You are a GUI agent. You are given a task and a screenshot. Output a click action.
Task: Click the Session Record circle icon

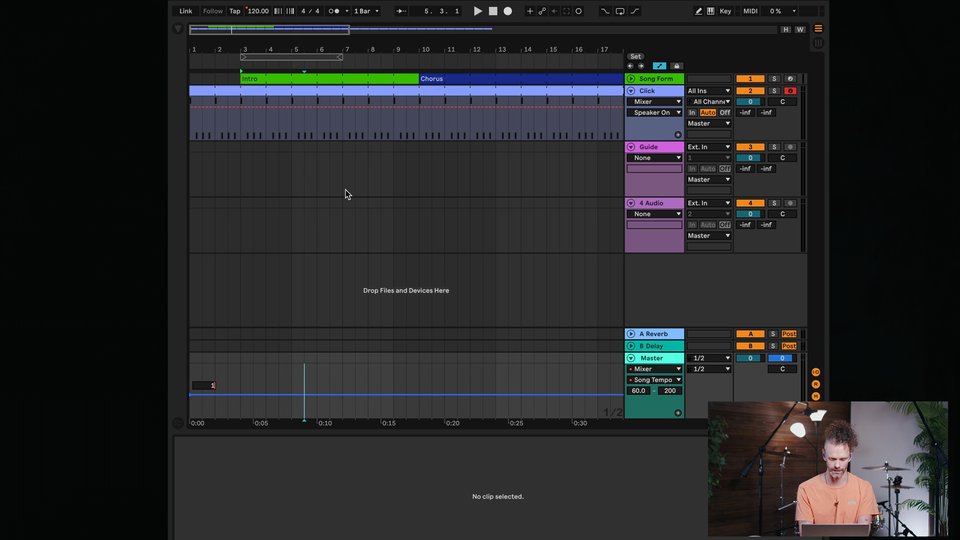point(579,11)
